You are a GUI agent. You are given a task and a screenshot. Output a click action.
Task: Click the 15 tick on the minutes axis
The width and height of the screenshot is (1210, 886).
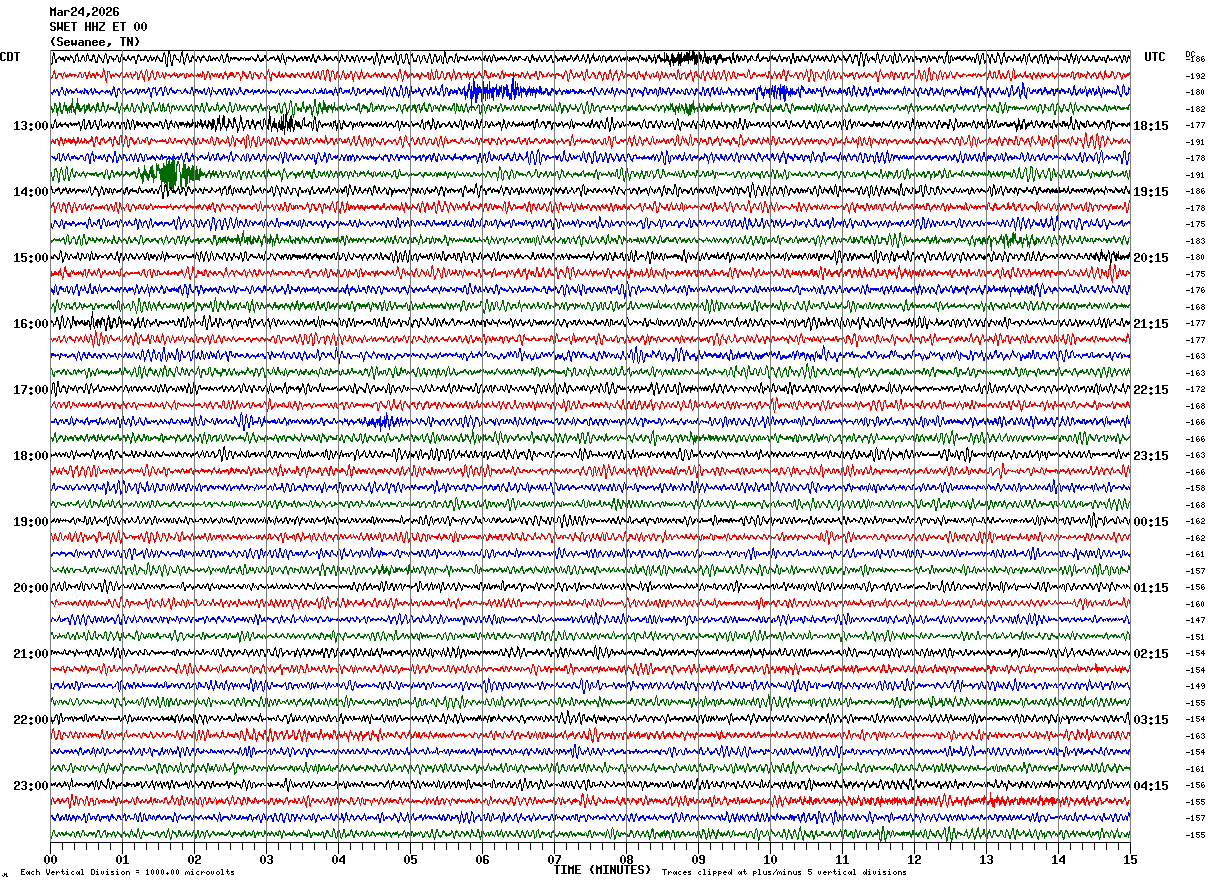tap(1129, 859)
